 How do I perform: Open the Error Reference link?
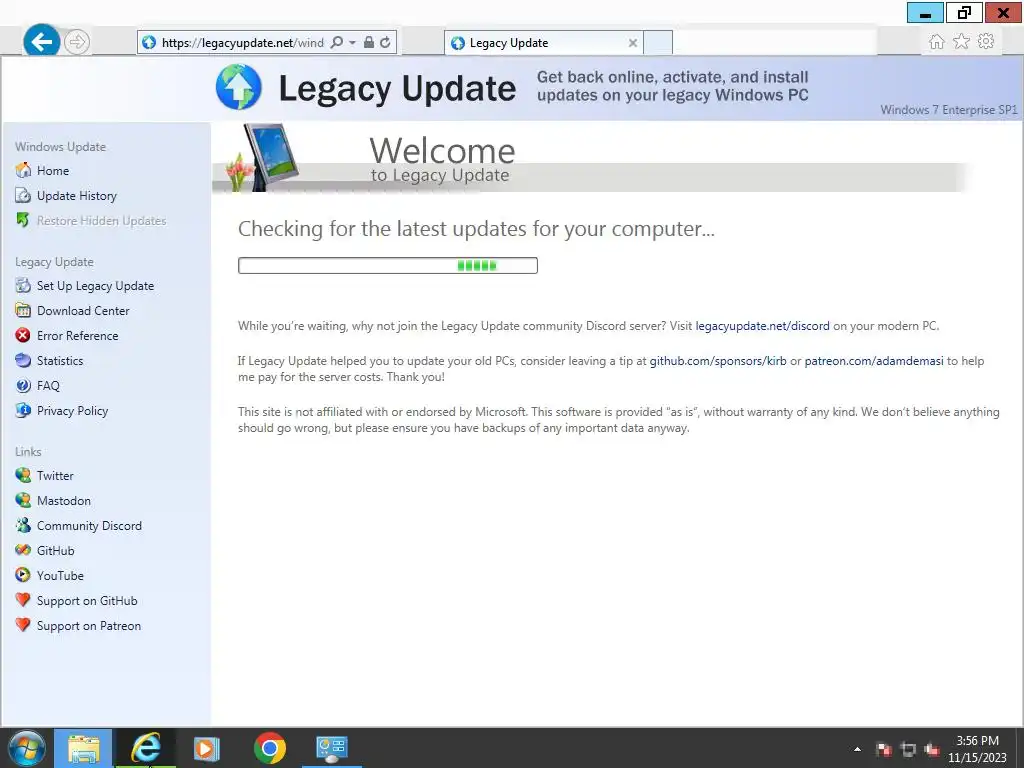[78, 336]
